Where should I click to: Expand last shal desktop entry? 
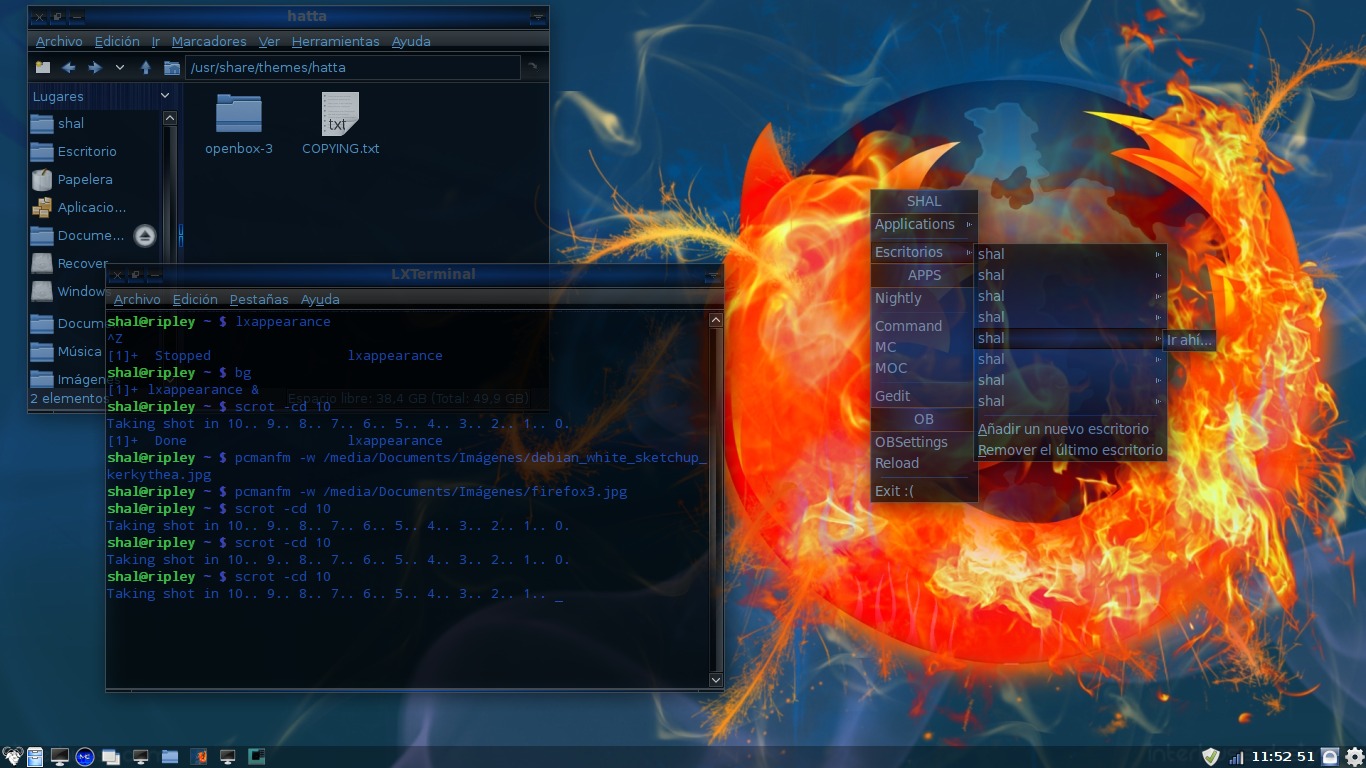(x=1070, y=401)
